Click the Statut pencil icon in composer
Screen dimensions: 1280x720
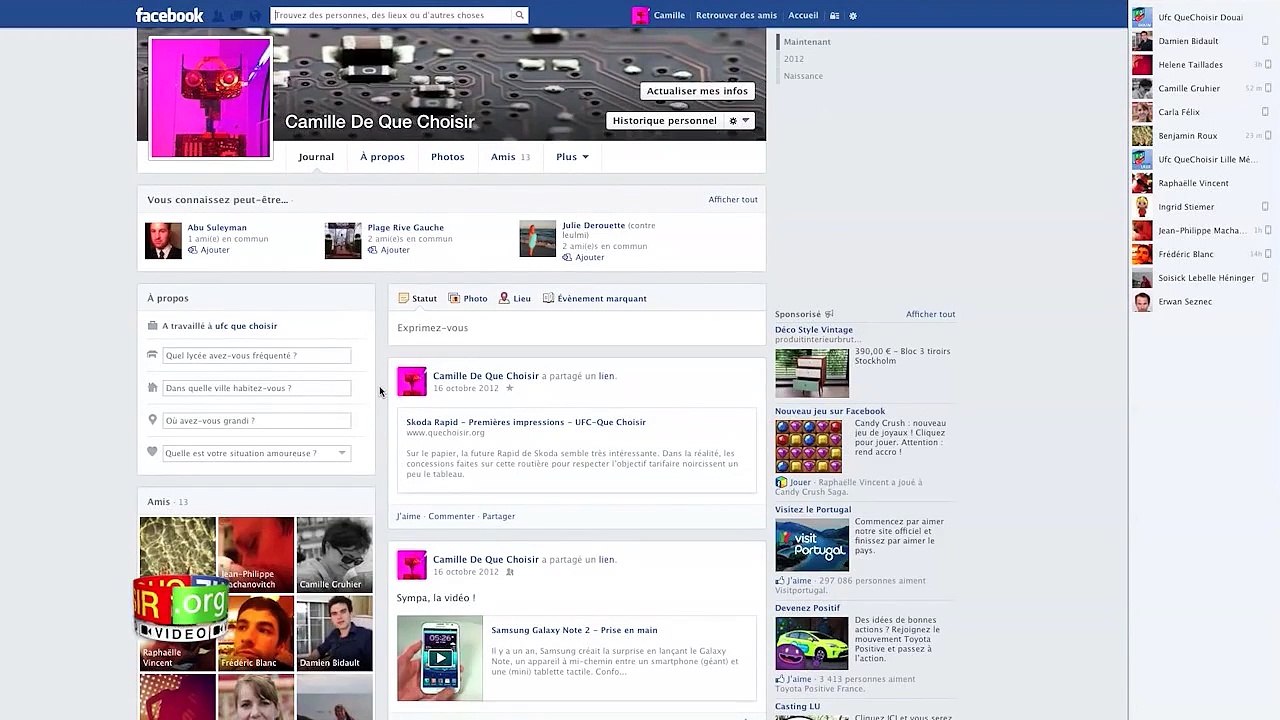tap(404, 298)
